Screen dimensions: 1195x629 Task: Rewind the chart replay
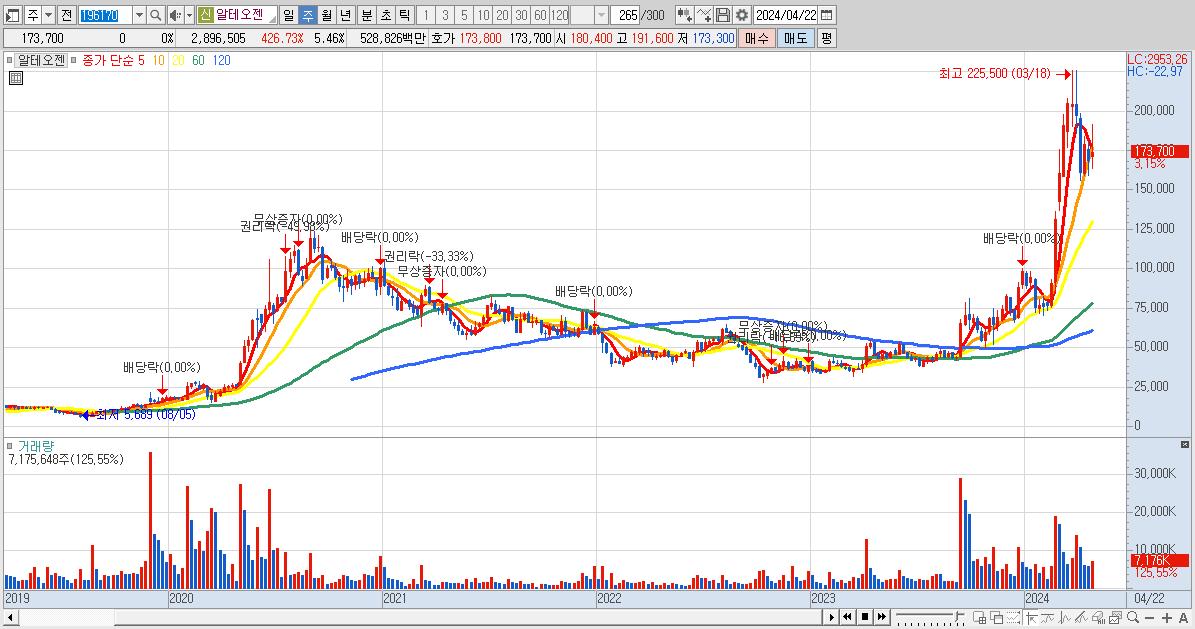click(847, 617)
